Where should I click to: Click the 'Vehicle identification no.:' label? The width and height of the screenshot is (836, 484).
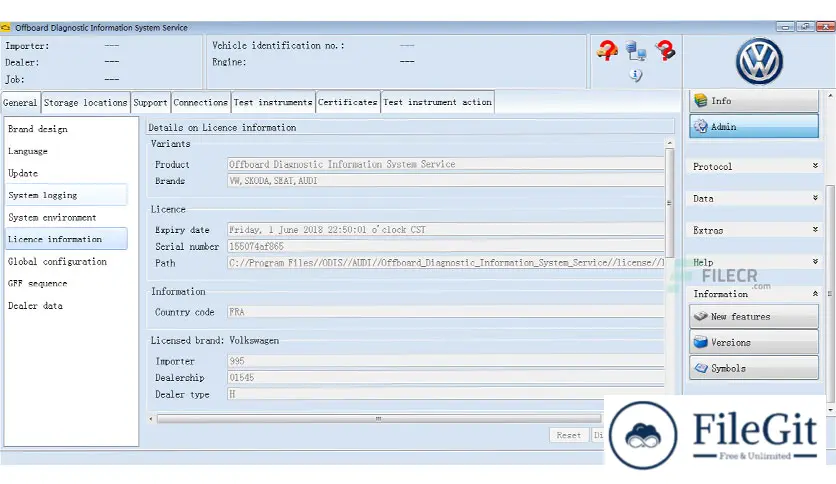coord(278,45)
